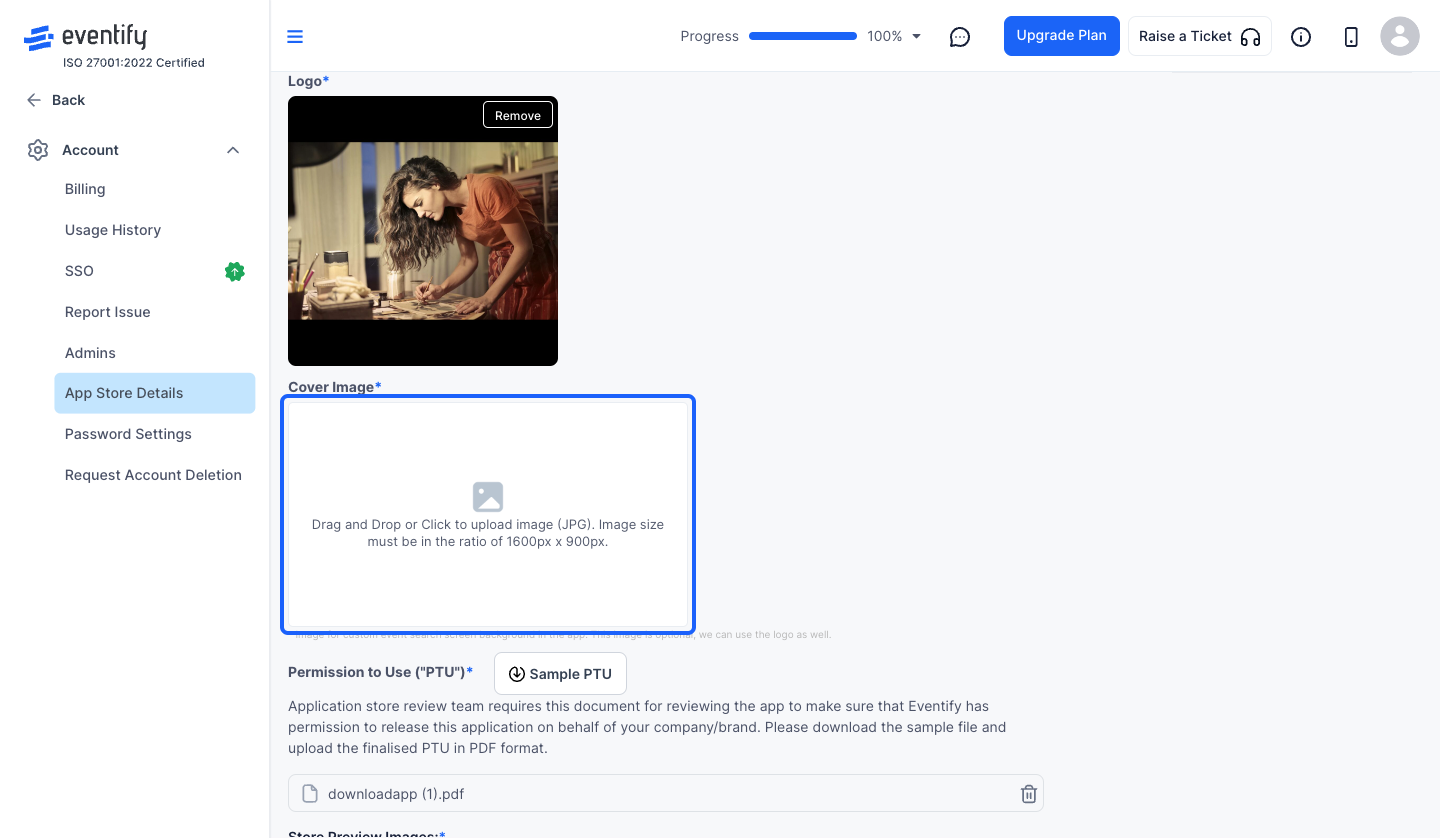Click the Cover Image upload area

tap(488, 515)
